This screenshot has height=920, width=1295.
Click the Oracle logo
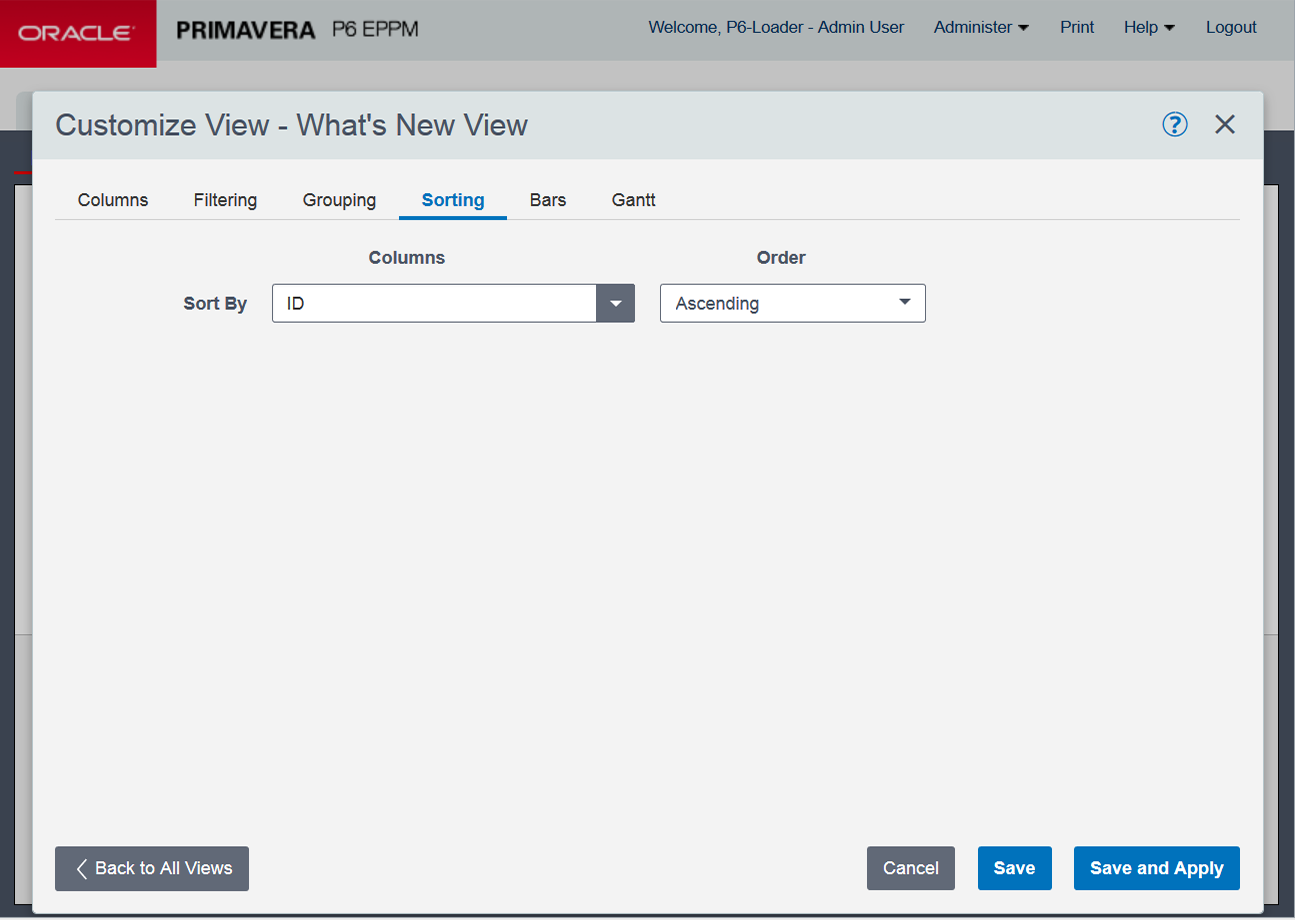(78, 33)
